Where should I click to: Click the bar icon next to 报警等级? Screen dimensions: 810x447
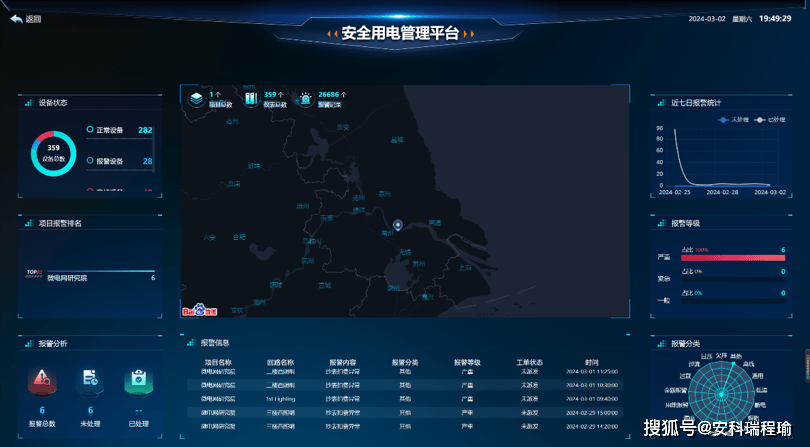tap(662, 223)
